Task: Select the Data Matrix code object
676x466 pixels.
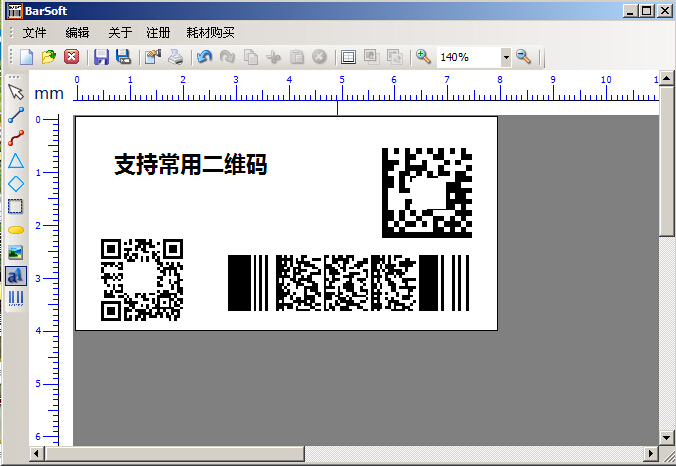Action: pyautogui.click(x=427, y=193)
